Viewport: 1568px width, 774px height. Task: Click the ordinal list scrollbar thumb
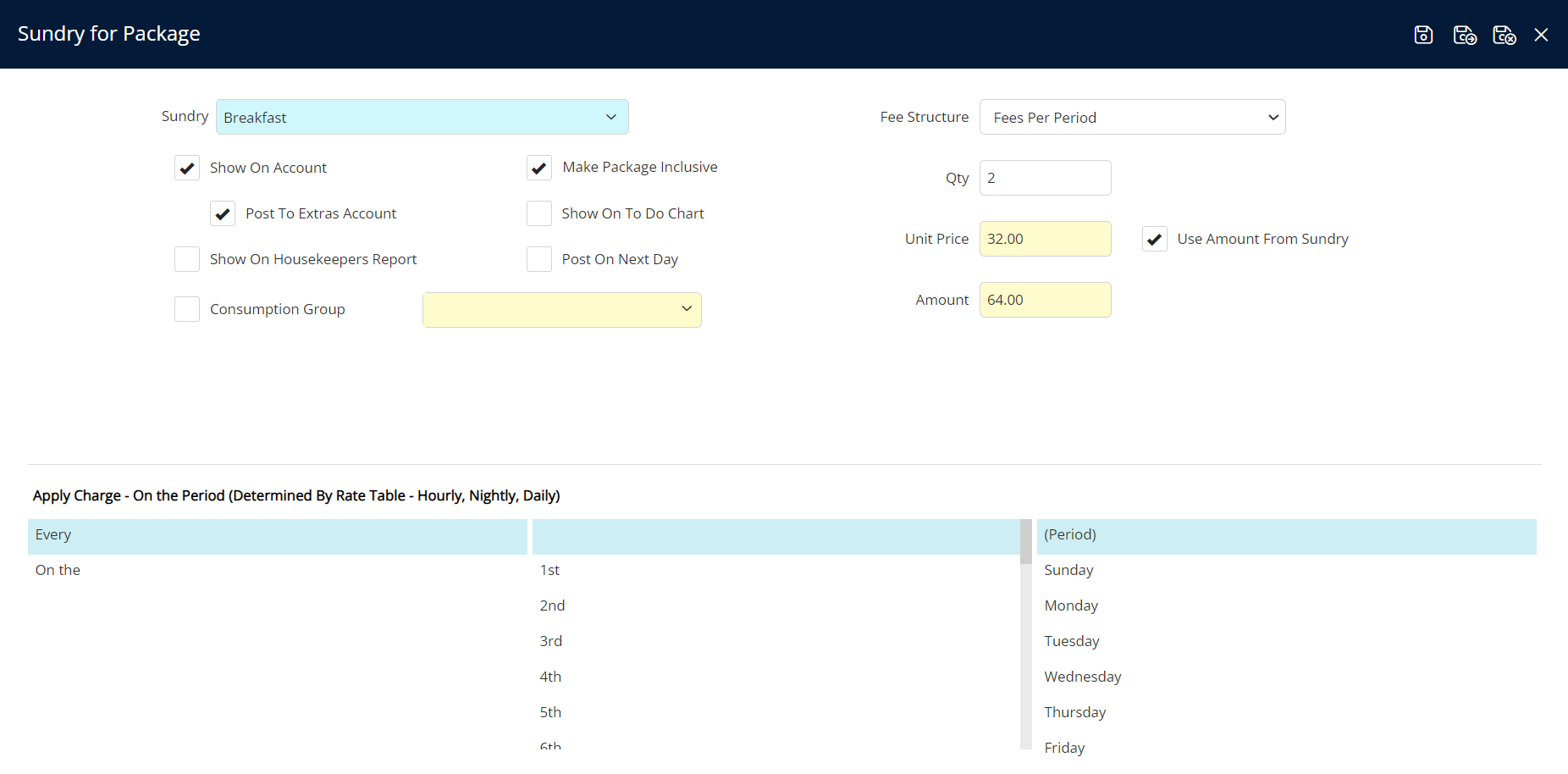pyautogui.click(x=1026, y=542)
